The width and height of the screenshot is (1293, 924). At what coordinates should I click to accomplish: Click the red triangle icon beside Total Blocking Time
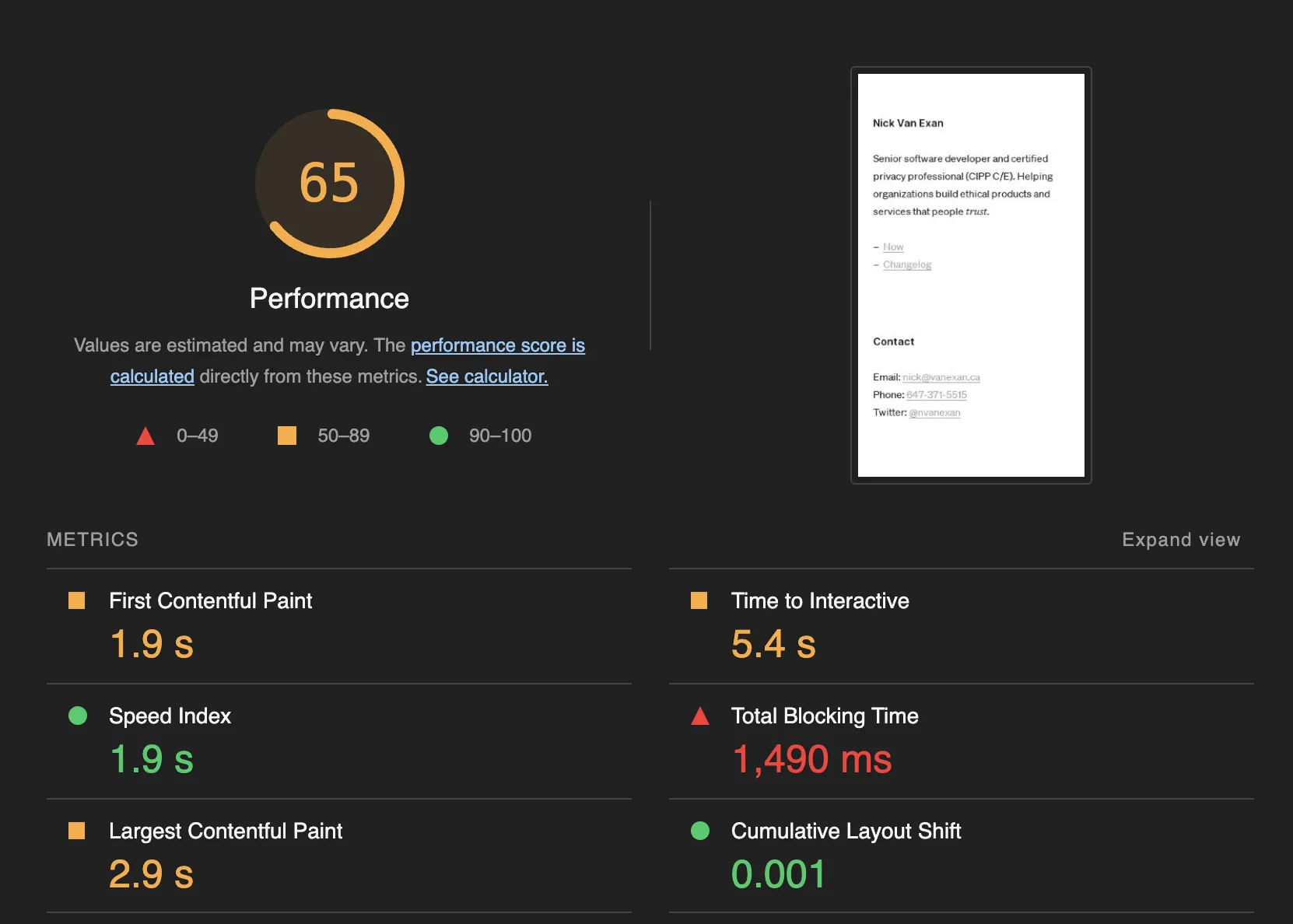(x=700, y=716)
